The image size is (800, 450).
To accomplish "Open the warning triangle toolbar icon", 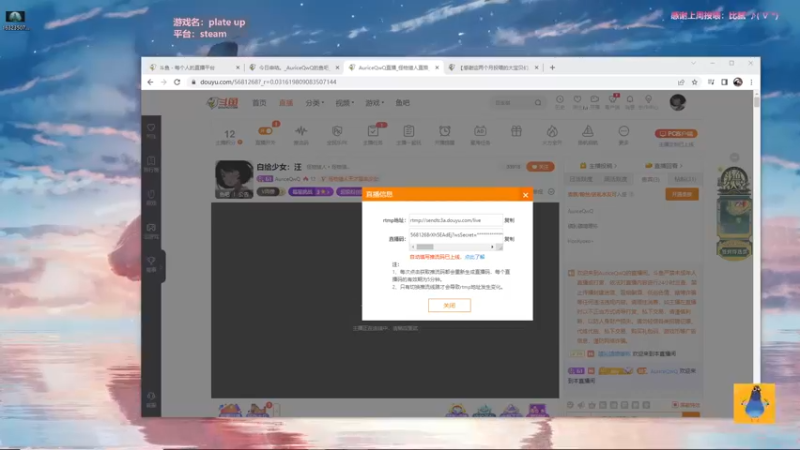I will (588, 131).
